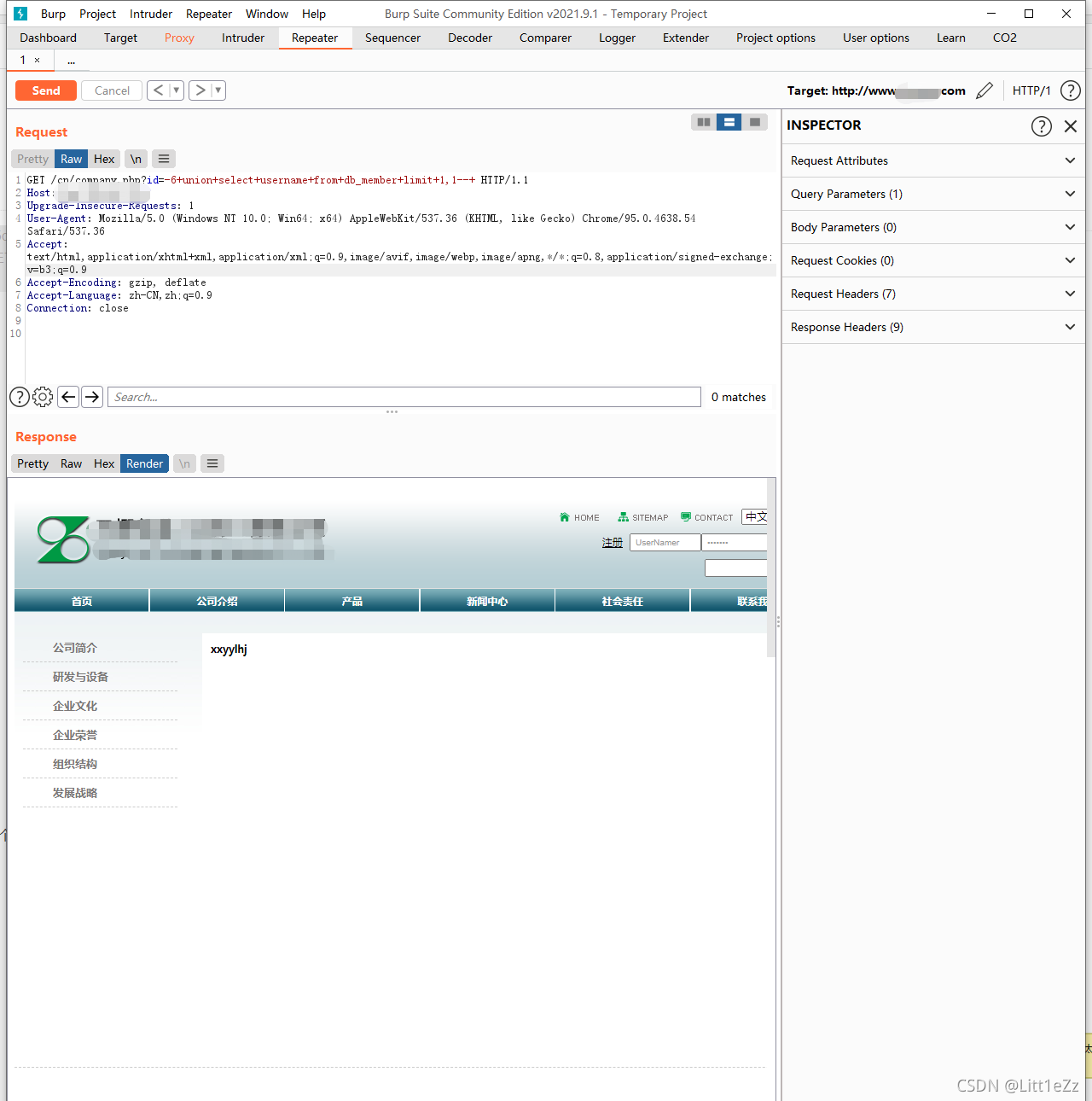Close Repeater tab 1
This screenshot has height=1101, width=1092.
tap(37, 61)
